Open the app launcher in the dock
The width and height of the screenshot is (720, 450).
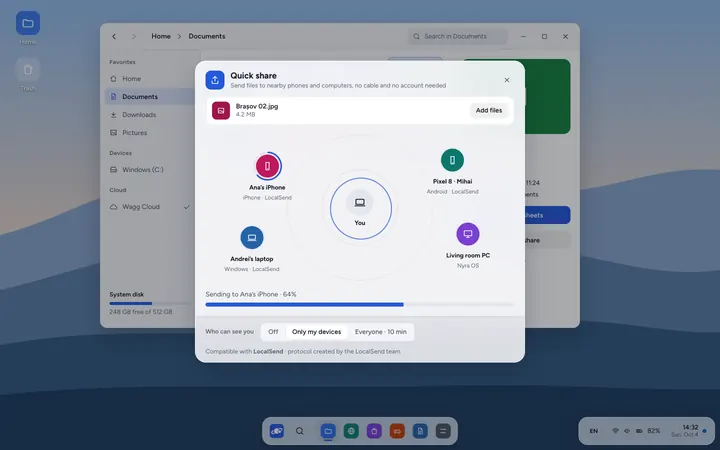pos(276,431)
